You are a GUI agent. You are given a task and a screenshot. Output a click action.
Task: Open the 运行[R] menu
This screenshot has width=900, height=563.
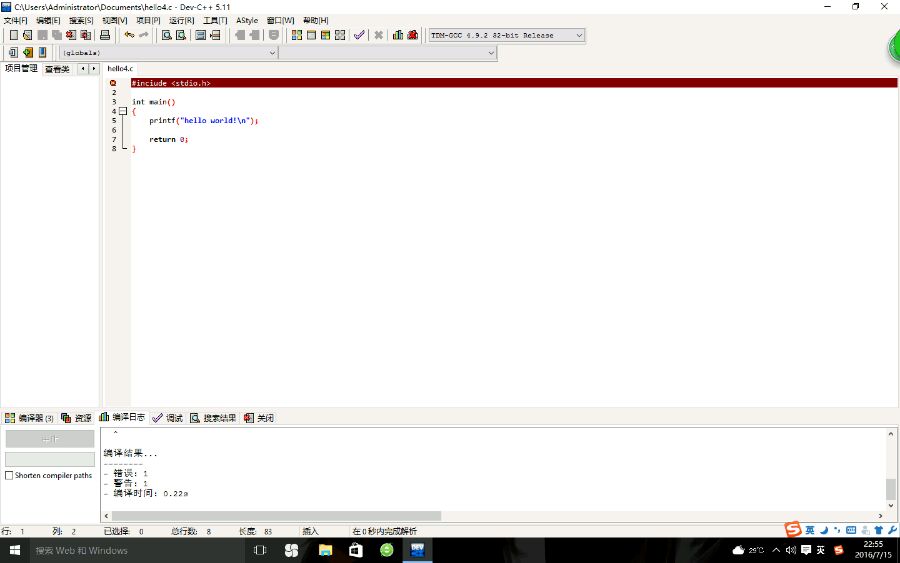coord(181,20)
